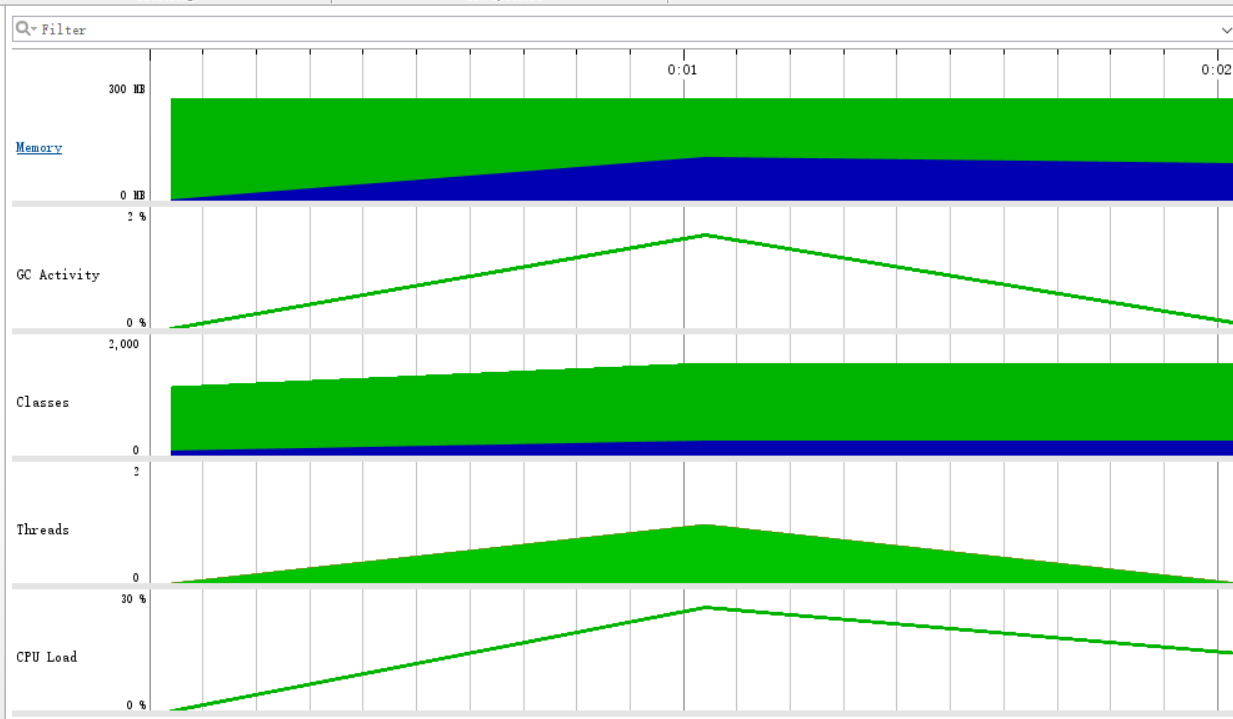Click the green Threads graph peak

(x=706, y=527)
